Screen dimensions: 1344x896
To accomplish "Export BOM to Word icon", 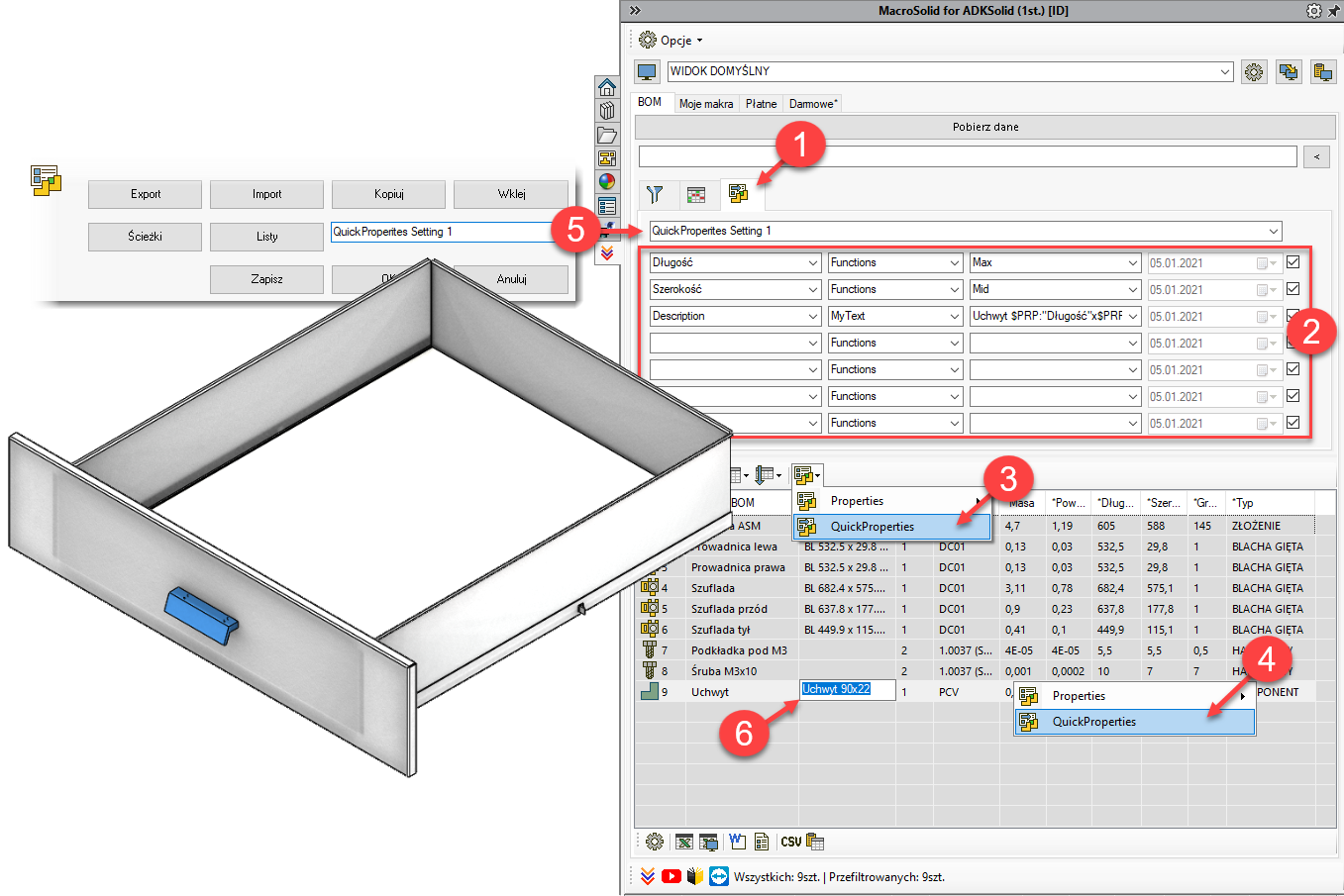I will pyautogui.click(x=737, y=842).
